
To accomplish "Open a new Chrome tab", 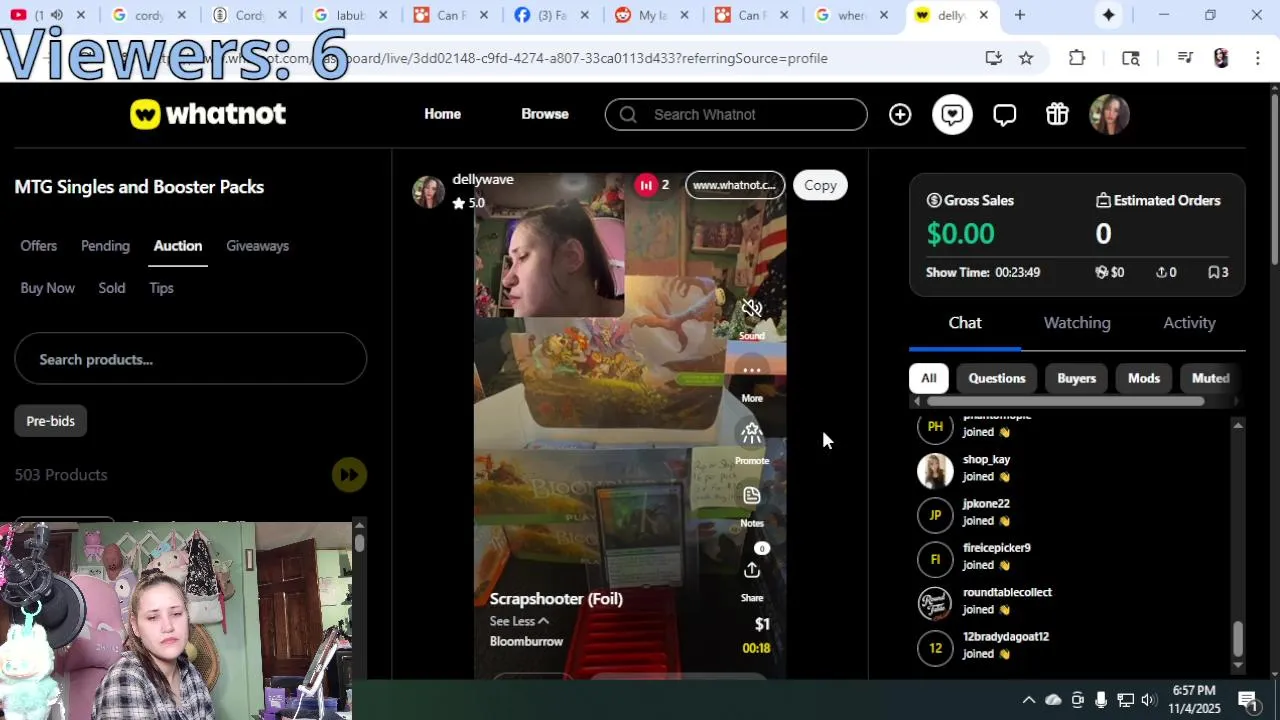I will click(x=1020, y=15).
